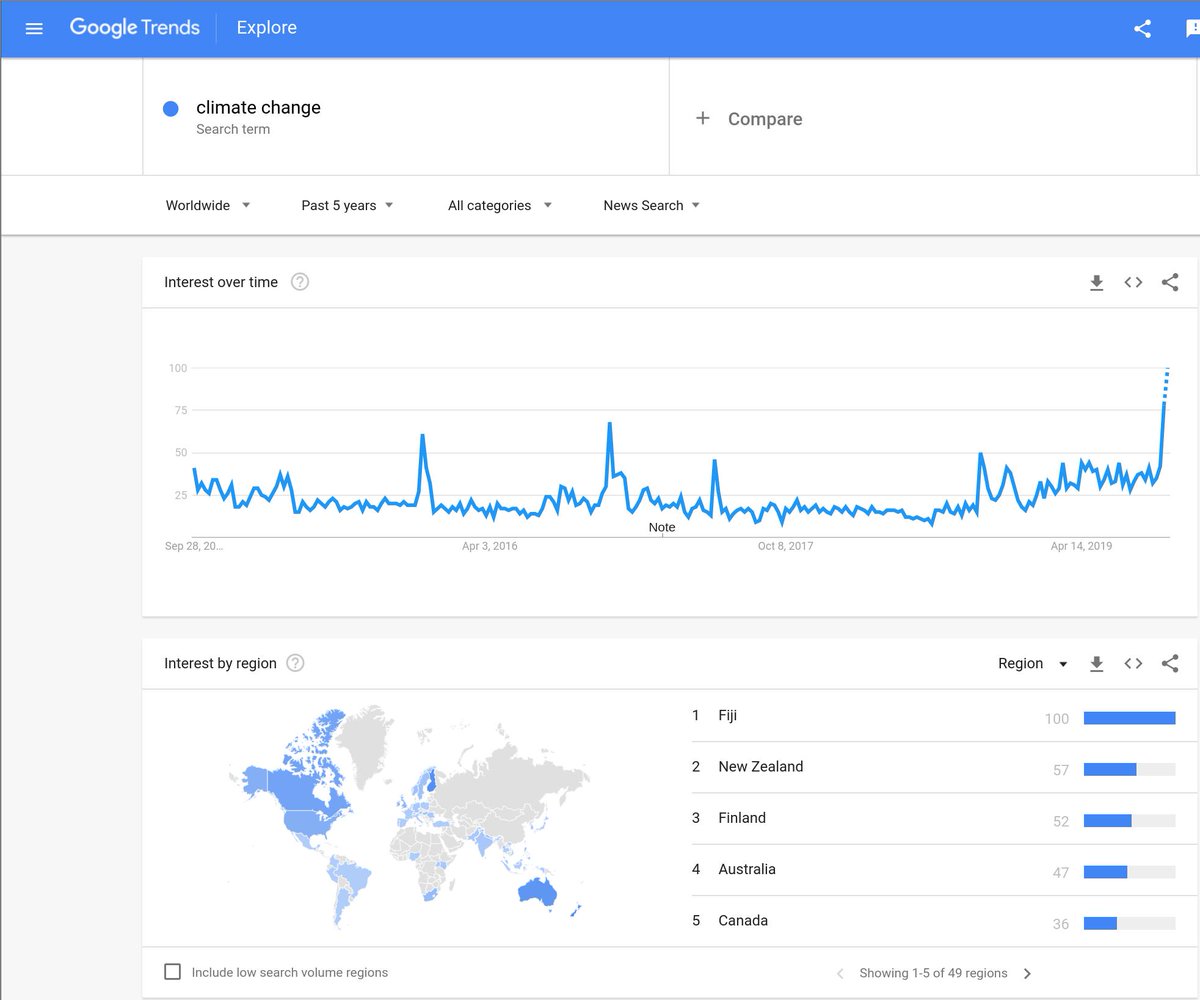Share the Interest by region card
The image size is (1200, 1000).
1170,663
